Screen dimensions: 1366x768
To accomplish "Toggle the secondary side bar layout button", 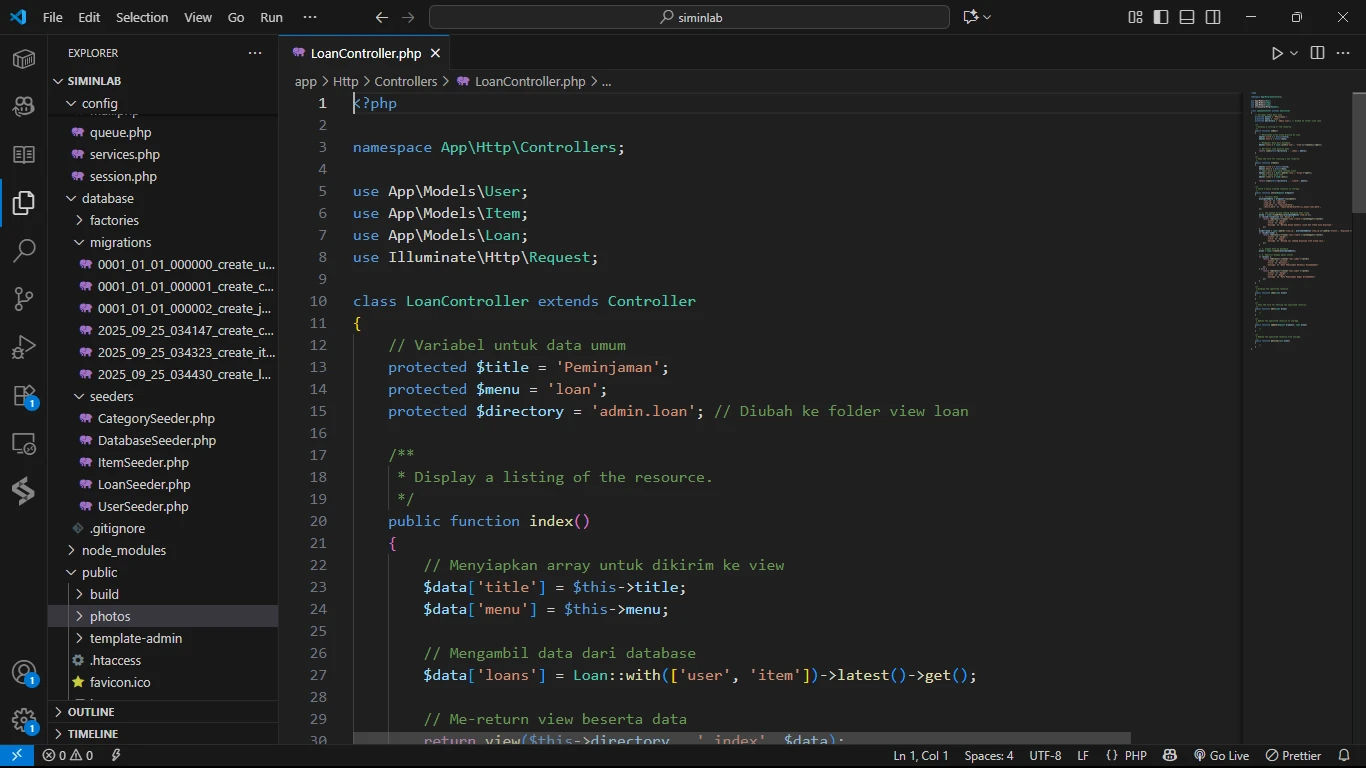I will 1213,17.
